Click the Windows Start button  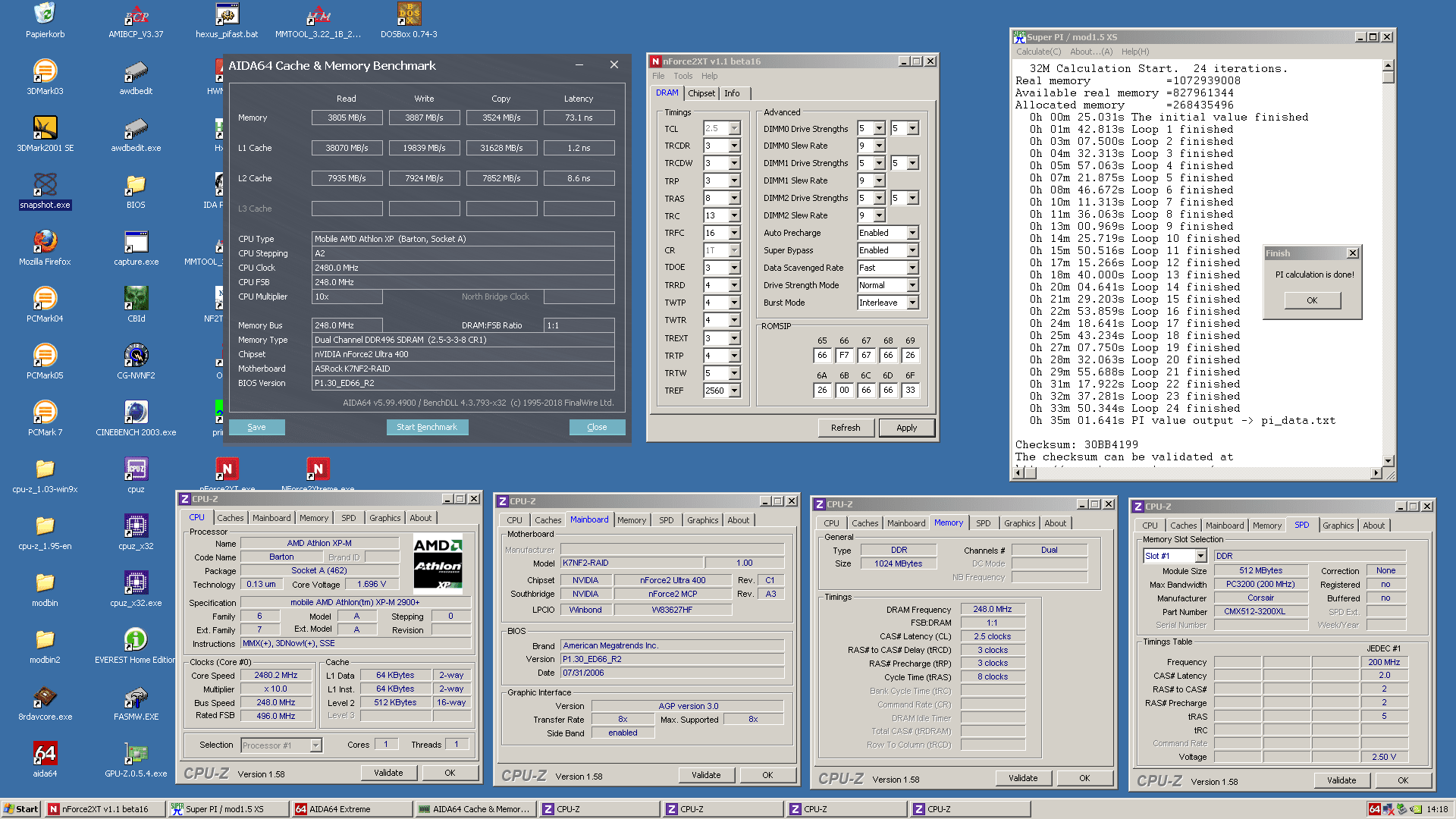(21, 809)
